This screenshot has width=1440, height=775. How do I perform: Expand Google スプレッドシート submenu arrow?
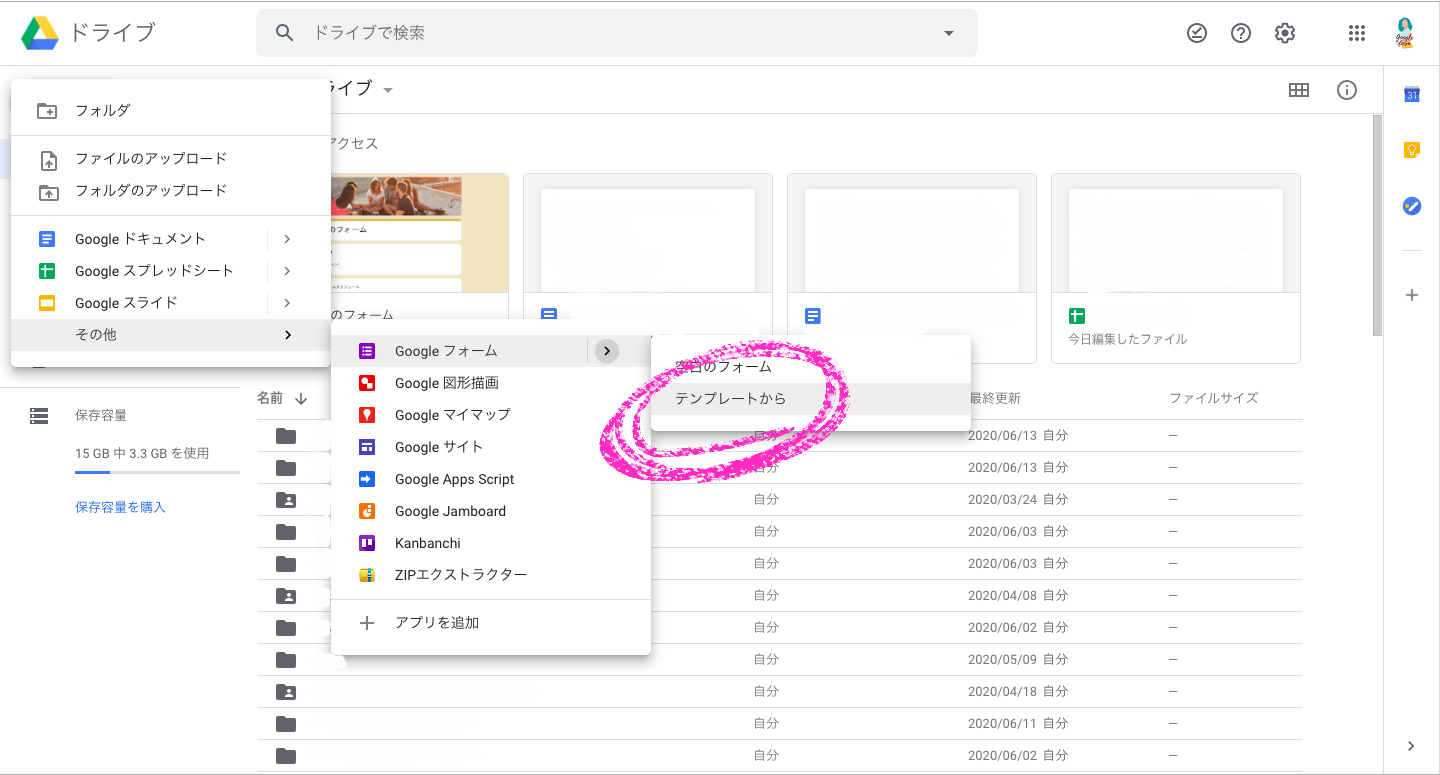(x=287, y=271)
